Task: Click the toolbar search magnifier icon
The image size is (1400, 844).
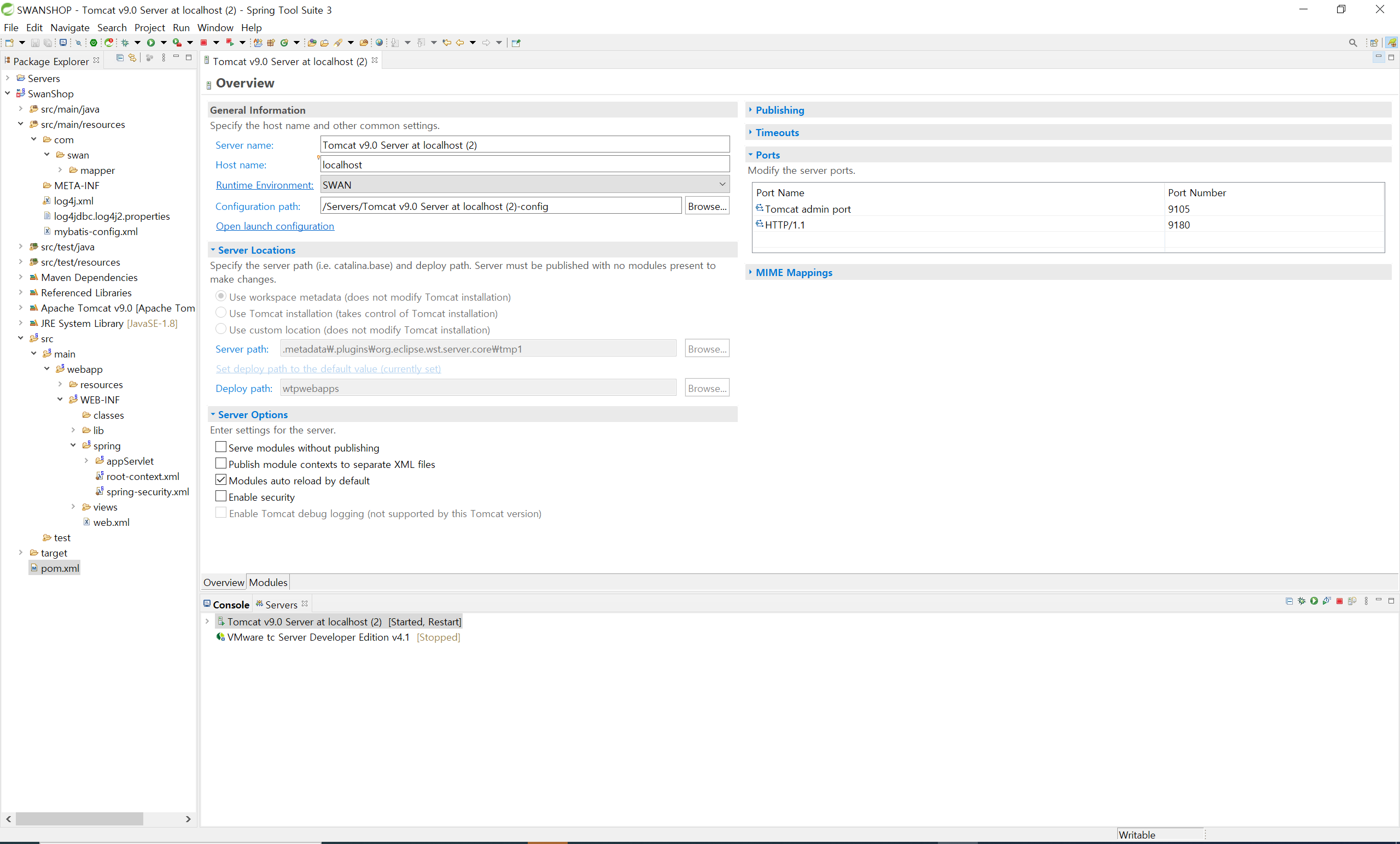Action: (1352, 43)
